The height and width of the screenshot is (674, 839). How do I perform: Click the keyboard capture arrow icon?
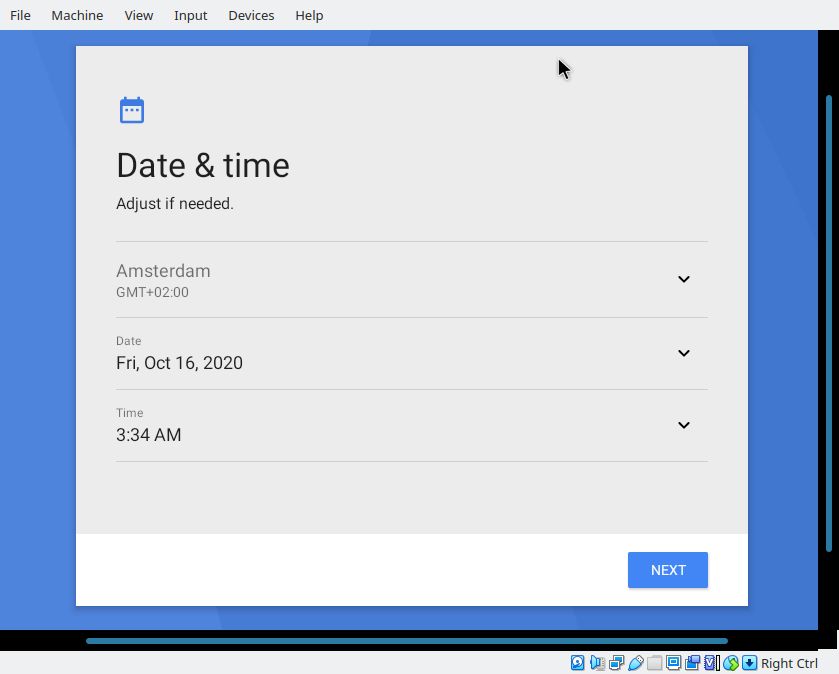(750, 663)
